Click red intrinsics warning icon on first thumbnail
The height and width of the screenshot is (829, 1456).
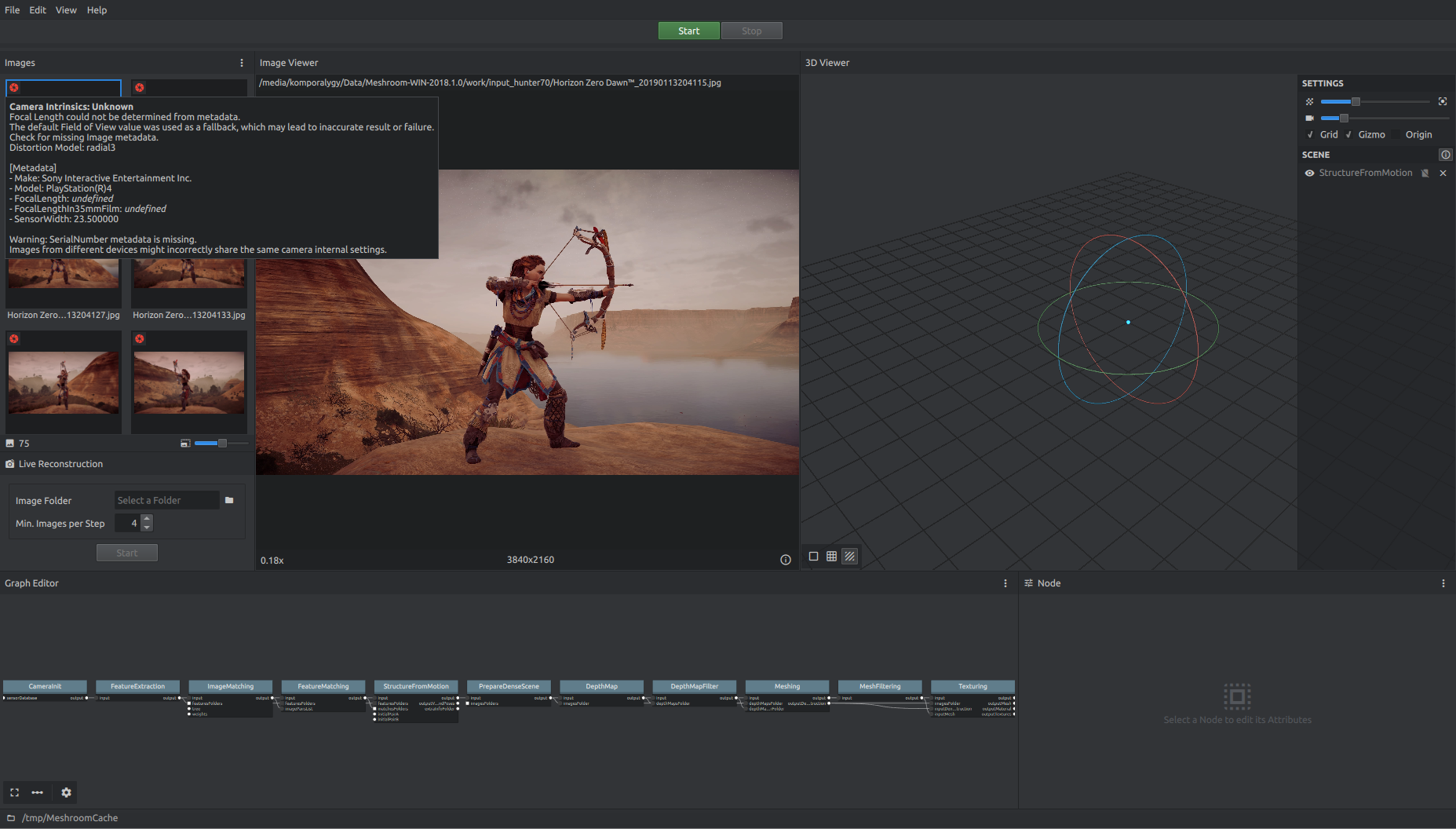click(14, 88)
